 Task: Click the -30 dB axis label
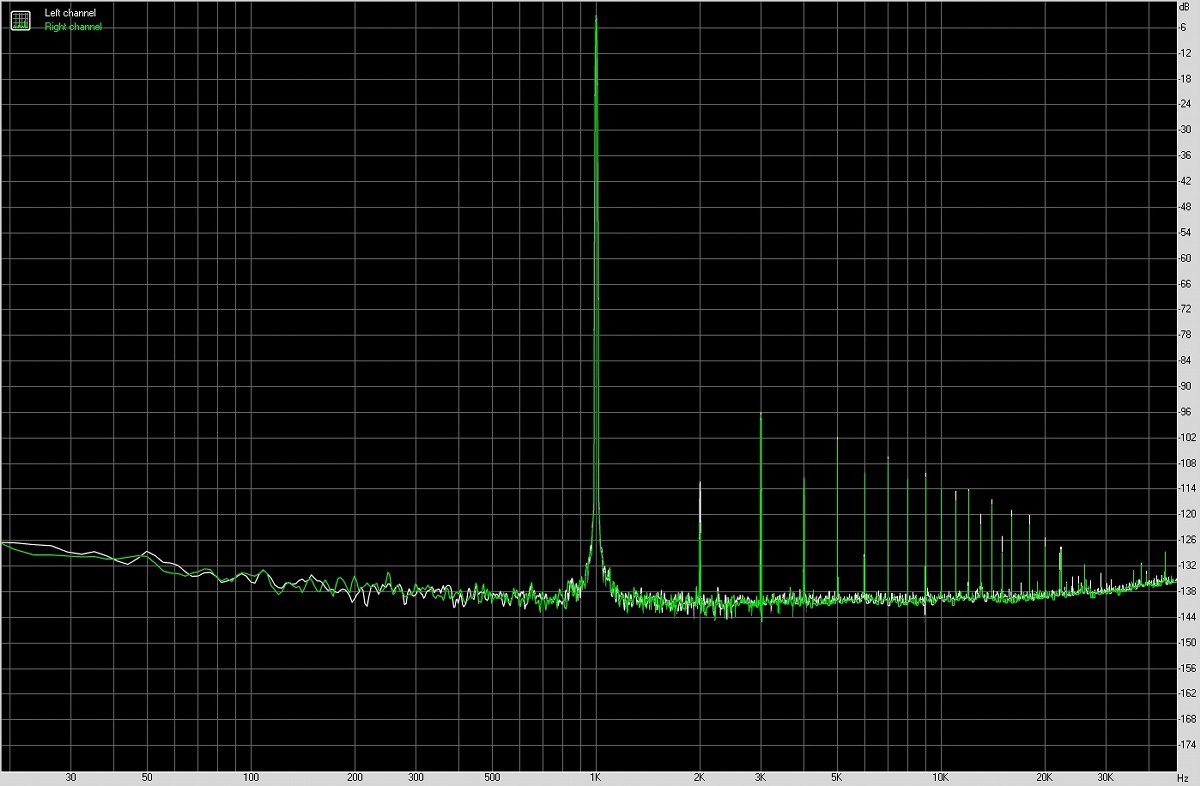pos(1186,129)
